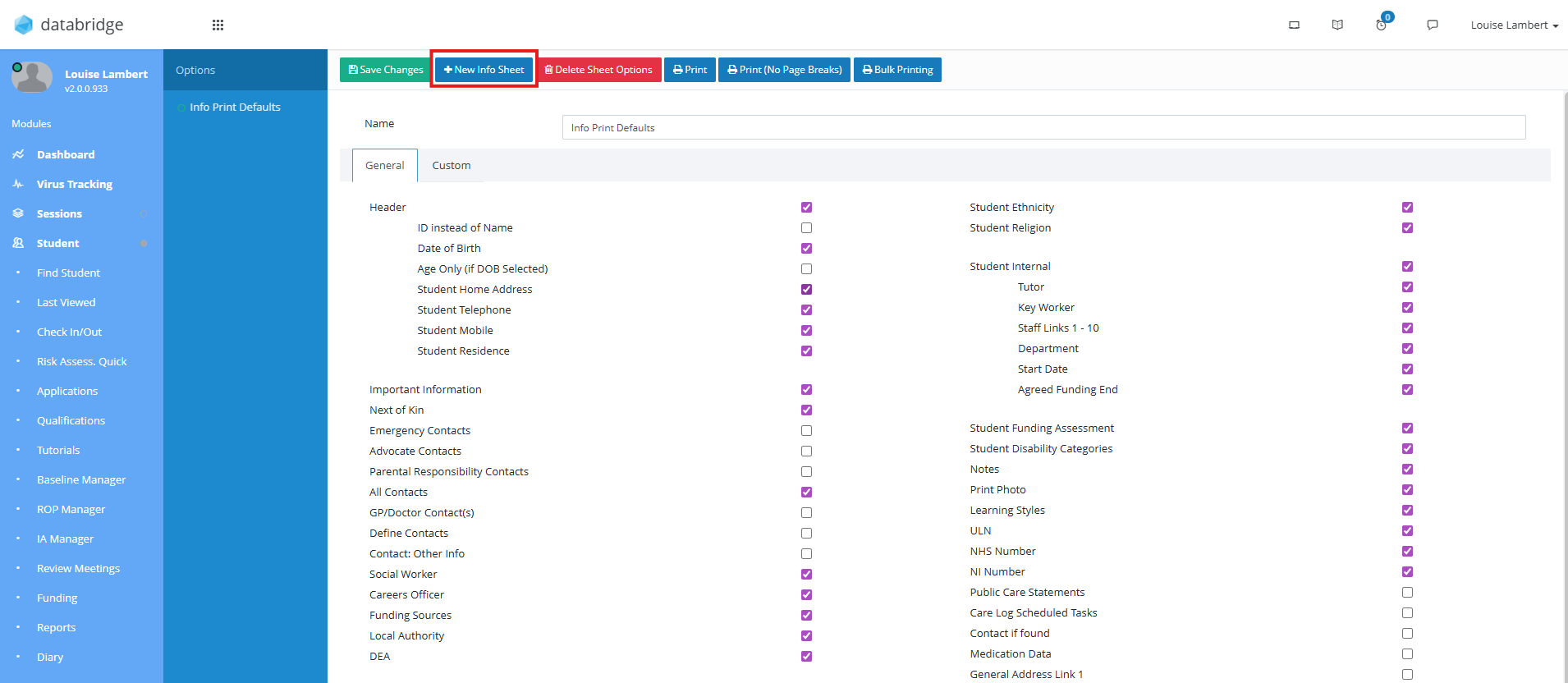Collapse the Student module in sidebar
The image size is (1568, 683).
coord(57,243)
